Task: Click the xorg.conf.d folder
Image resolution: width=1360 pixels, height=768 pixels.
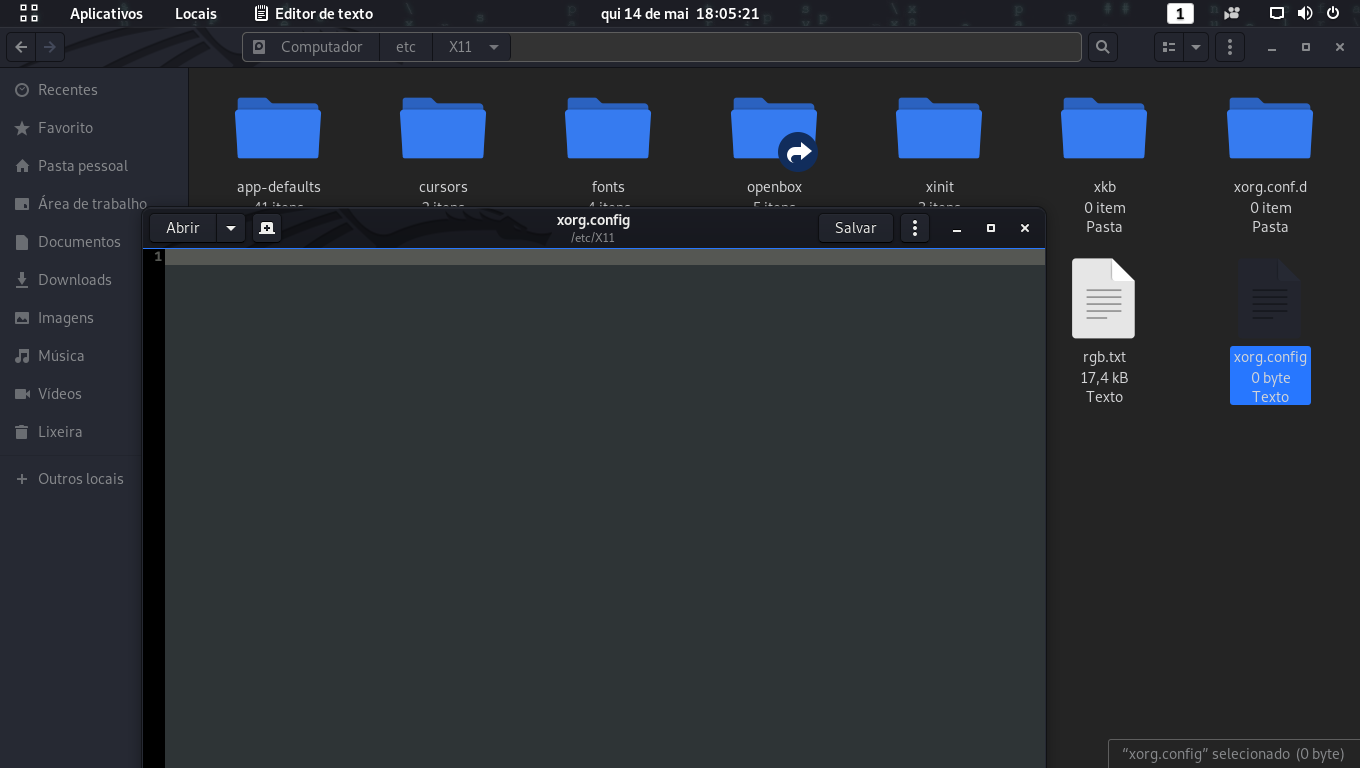Action: (1269, 130)
